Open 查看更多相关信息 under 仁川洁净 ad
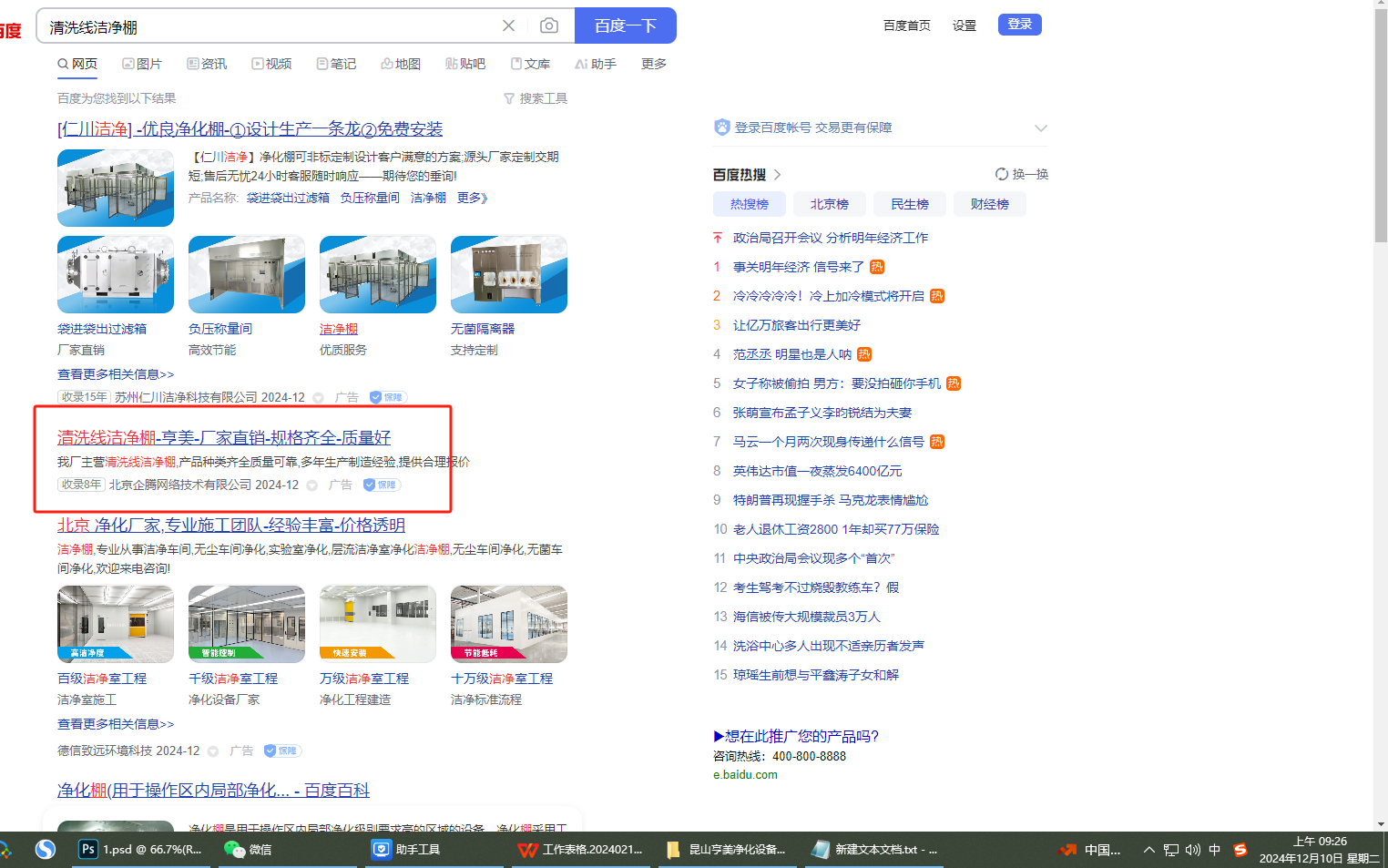The height and width of the screenshot is (868, 1388). (116, 374)
